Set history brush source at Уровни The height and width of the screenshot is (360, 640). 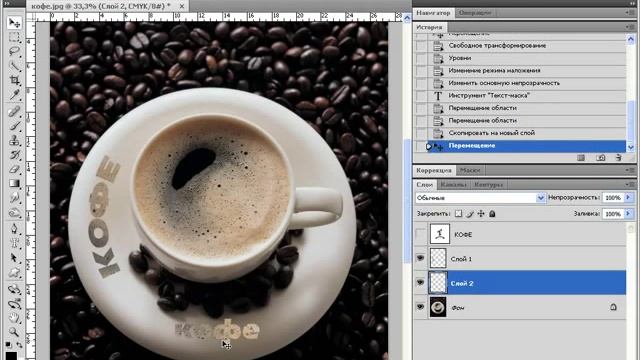(421, 58)
